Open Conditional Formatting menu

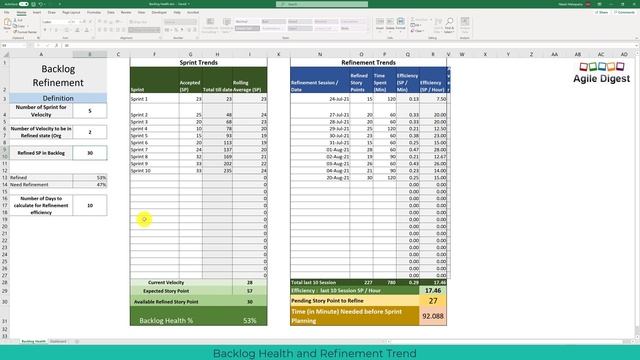[x=210, y=25]
